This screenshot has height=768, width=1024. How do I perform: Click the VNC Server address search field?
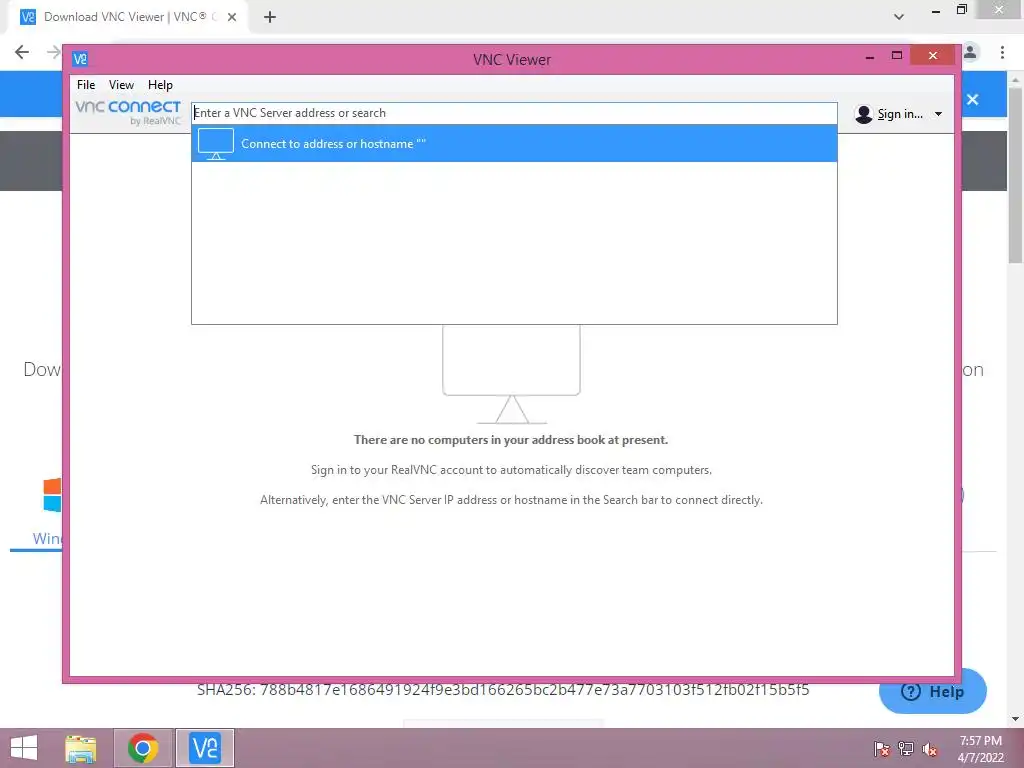[x=514, y=113]
